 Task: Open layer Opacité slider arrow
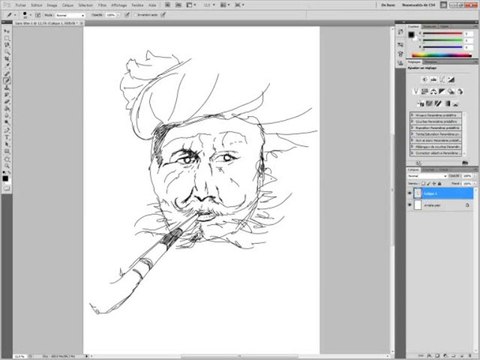pos(474,176)
